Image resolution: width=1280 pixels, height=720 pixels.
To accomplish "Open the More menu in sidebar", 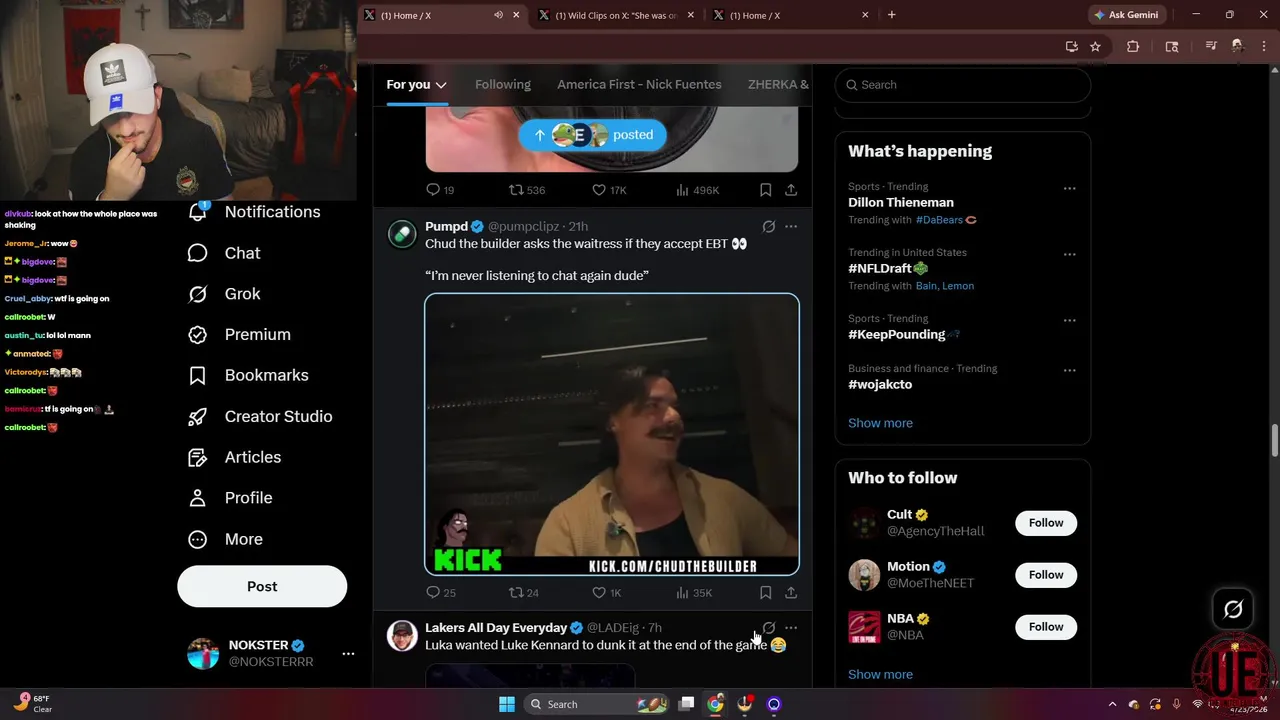I will coord(225,539).
